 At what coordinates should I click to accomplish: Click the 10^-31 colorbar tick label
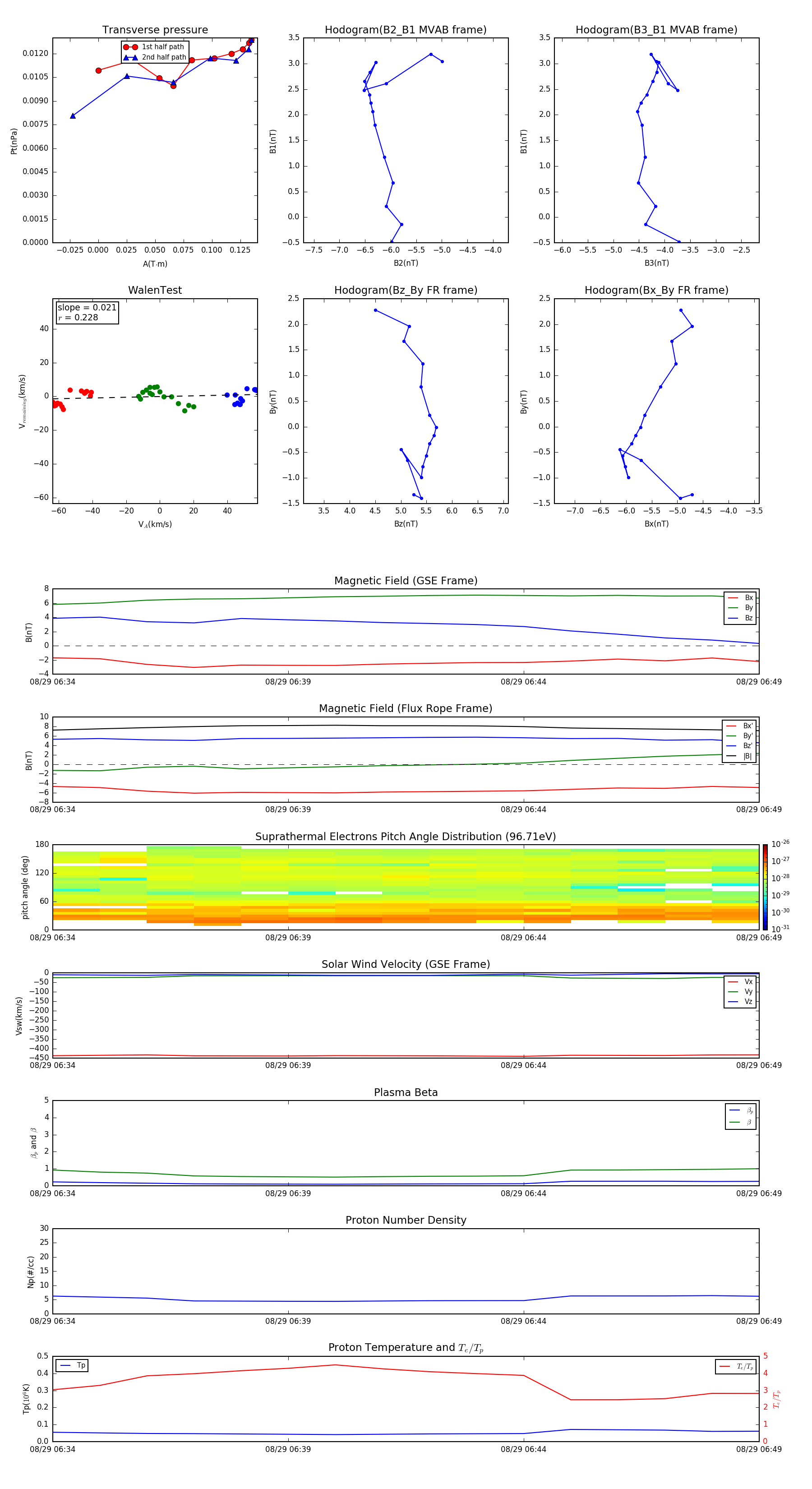click(780, 929)
